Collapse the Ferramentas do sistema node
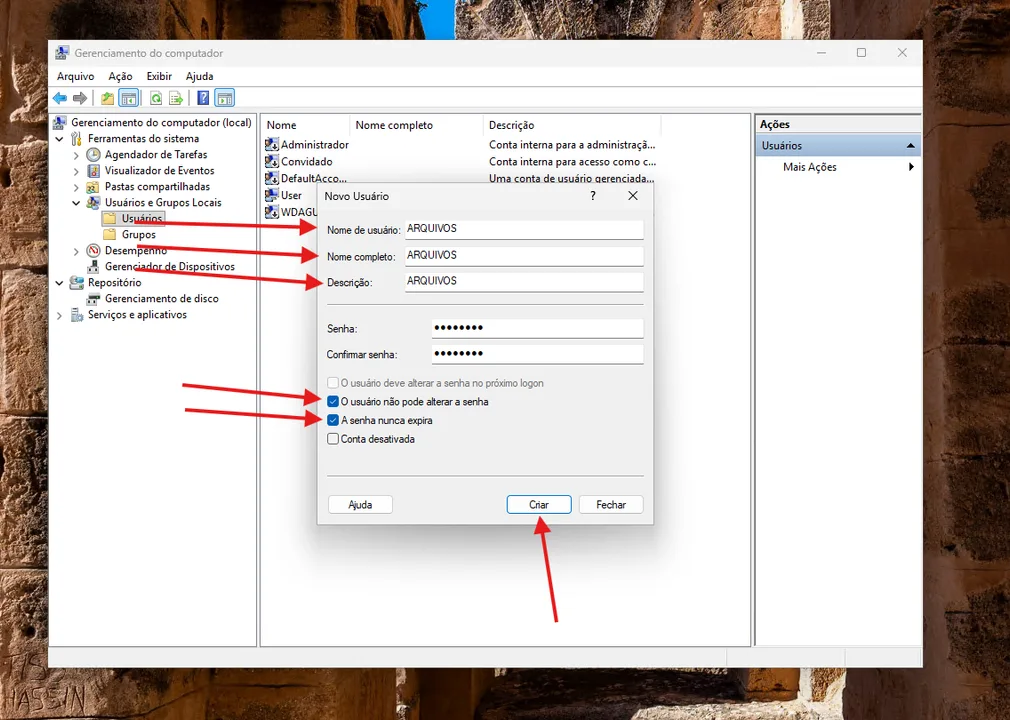The image size is (1010, 720). 59,139
